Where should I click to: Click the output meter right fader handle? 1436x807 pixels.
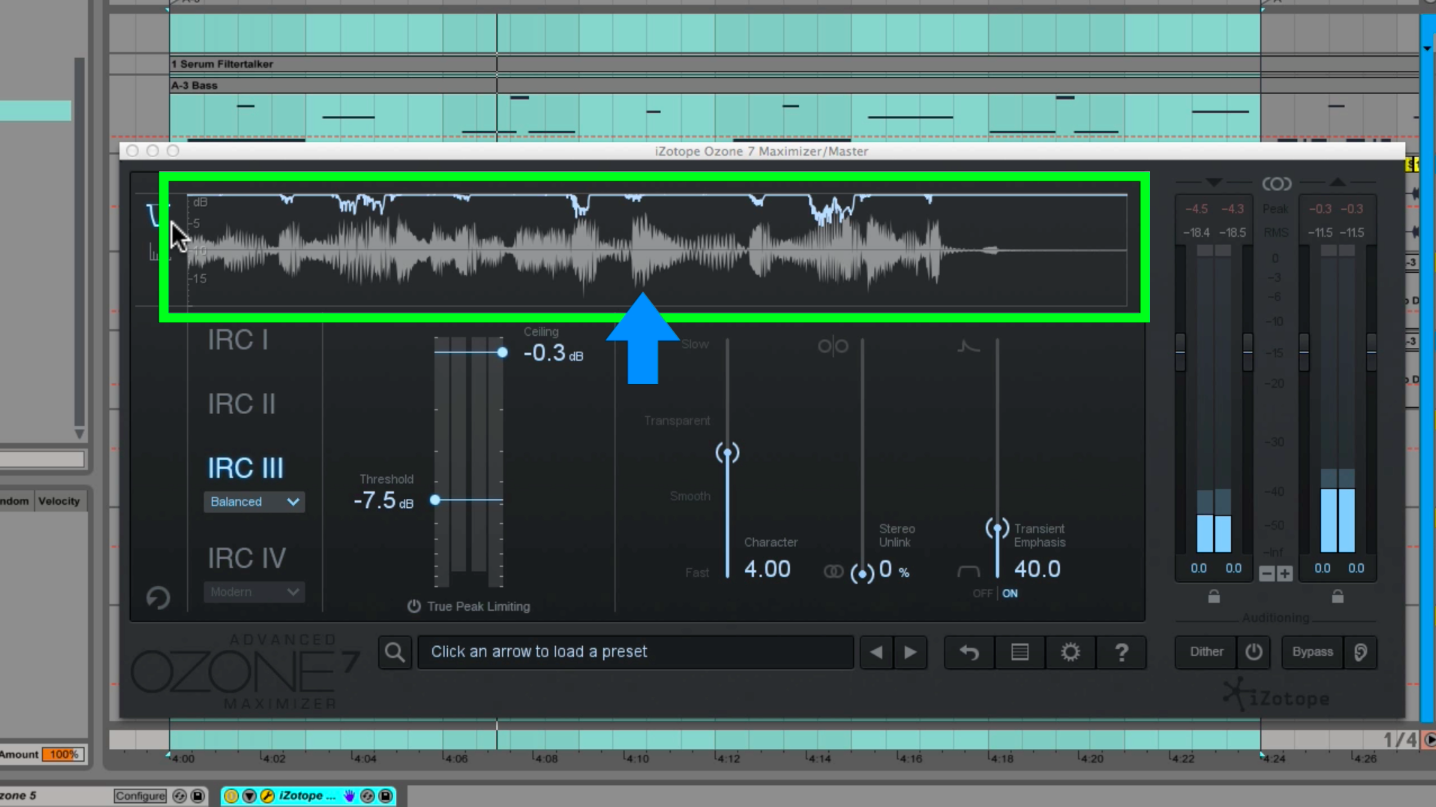coord(1371,350)
